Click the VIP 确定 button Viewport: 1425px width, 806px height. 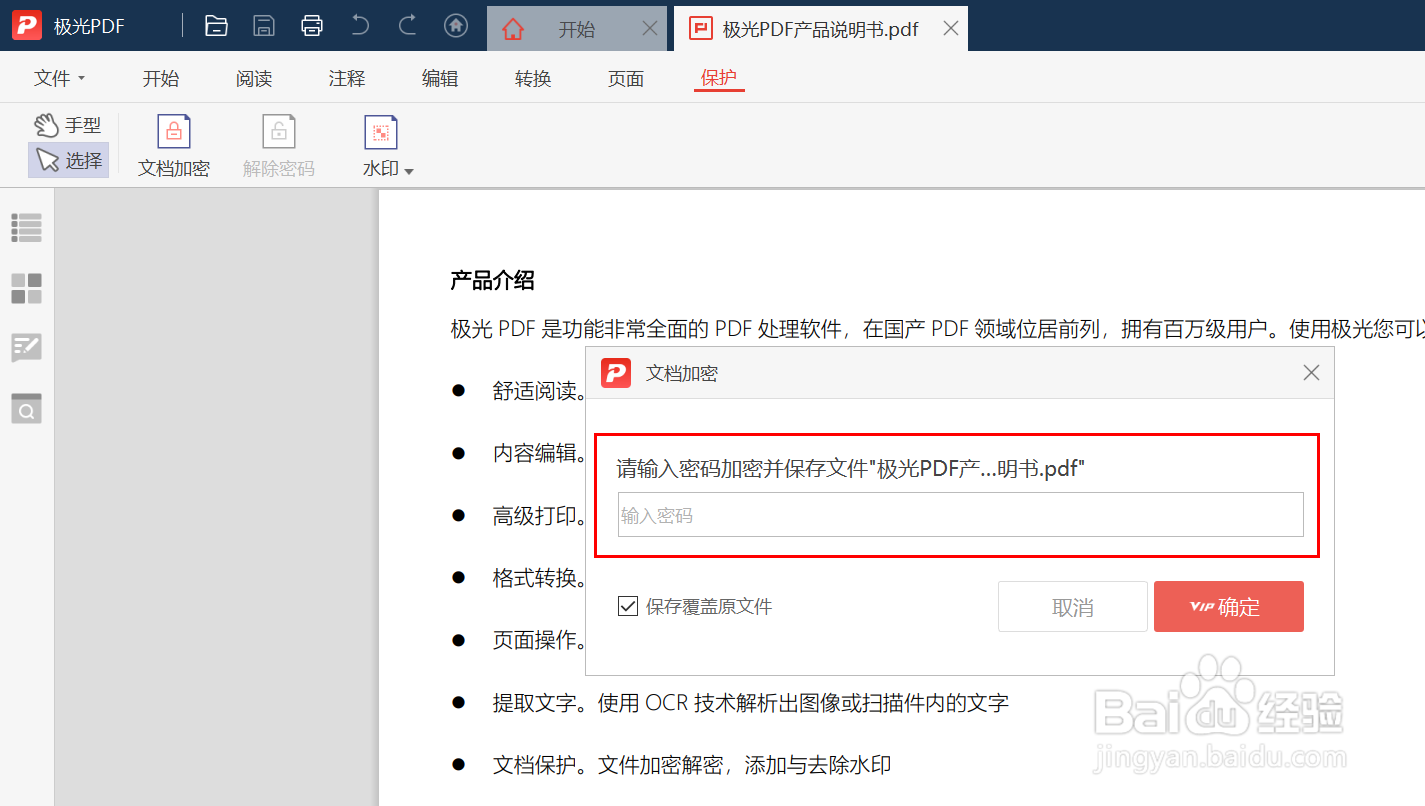point(1229,607)
